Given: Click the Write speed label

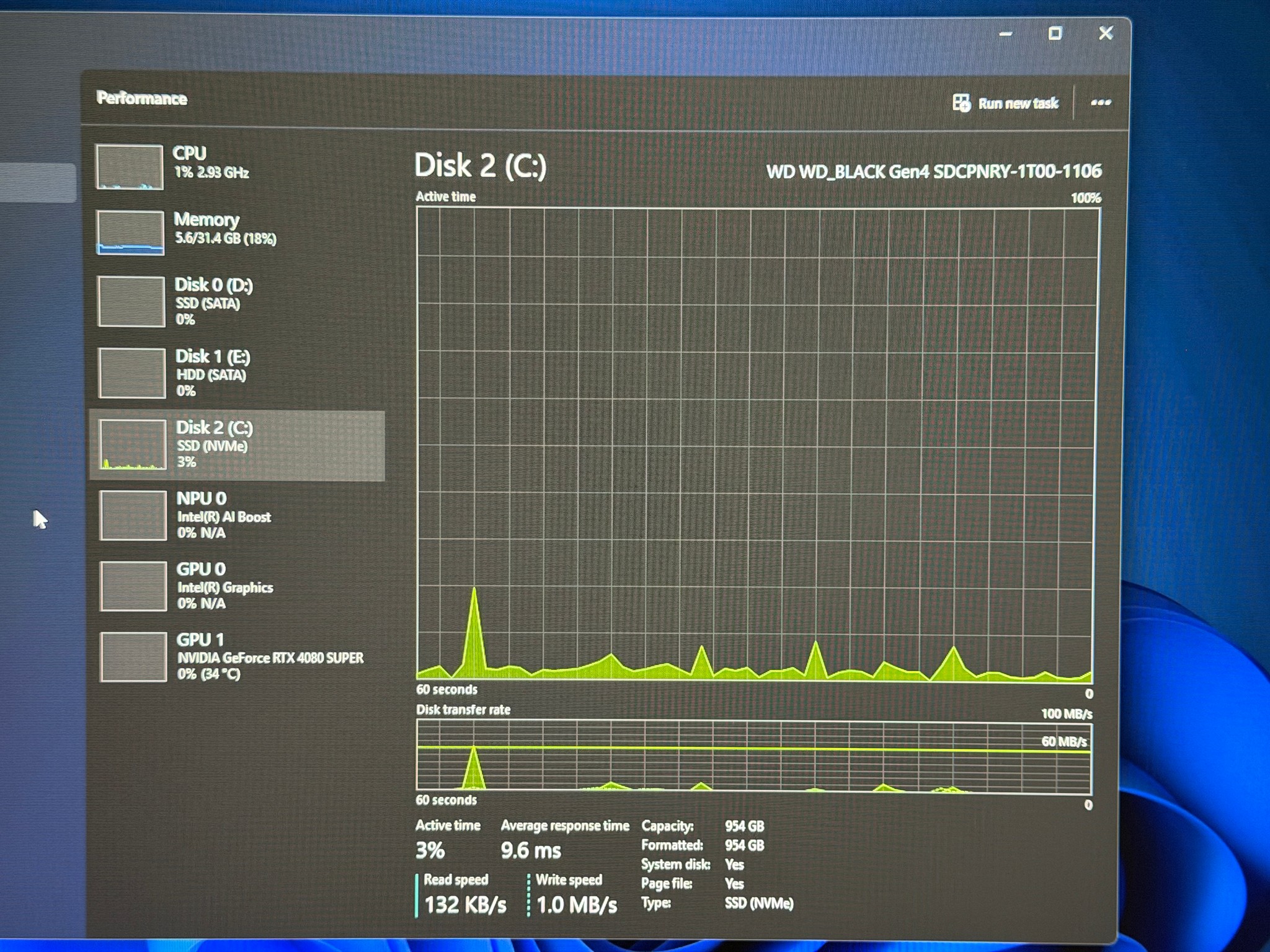Looking at the screenshot, I should tap(569, 880).
